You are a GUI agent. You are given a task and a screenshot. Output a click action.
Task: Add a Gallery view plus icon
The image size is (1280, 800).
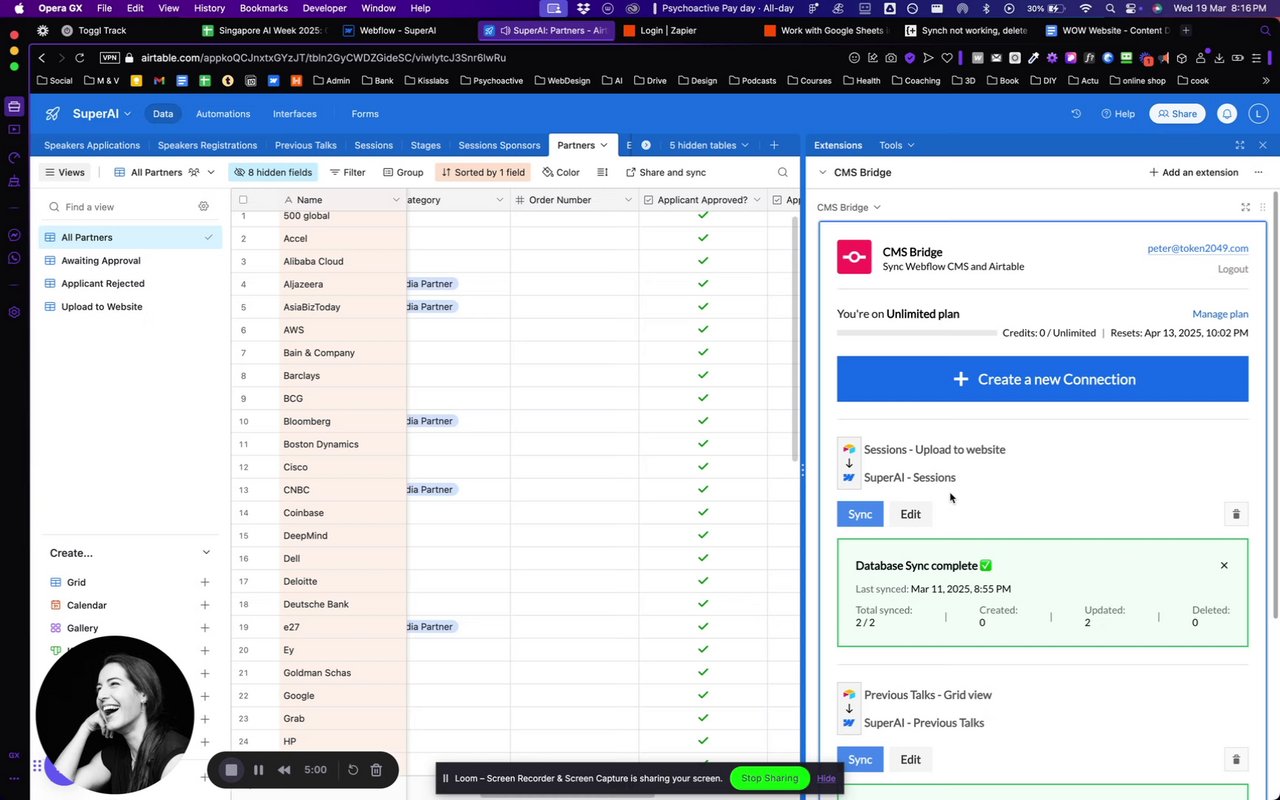[205, 628]
